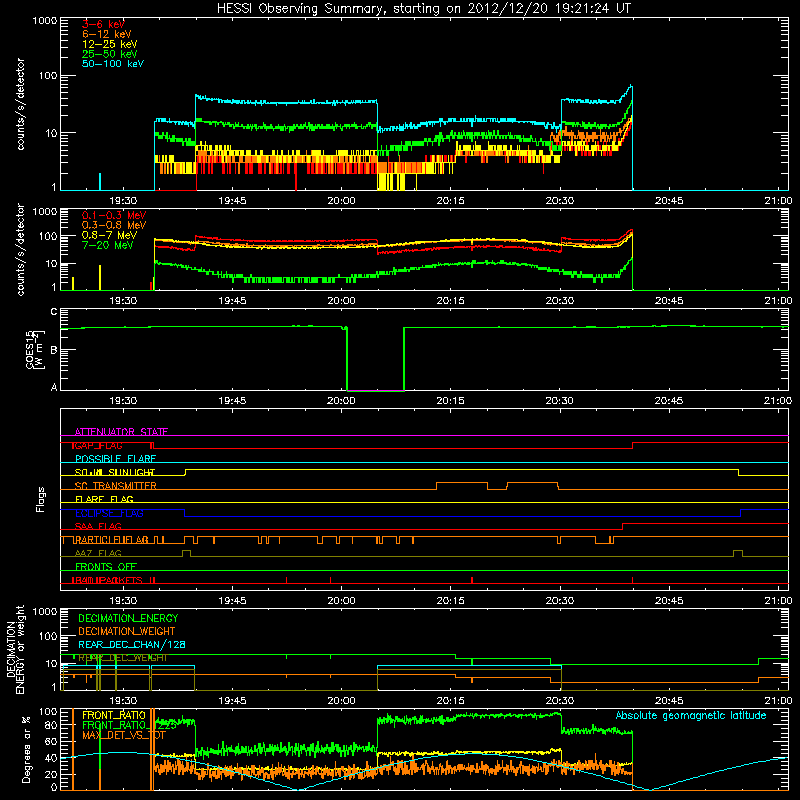The width and height of the screenshot is (800, 800).
Task: Click the counts/s/detector title of the keV panel
Action: coord(20,104)
